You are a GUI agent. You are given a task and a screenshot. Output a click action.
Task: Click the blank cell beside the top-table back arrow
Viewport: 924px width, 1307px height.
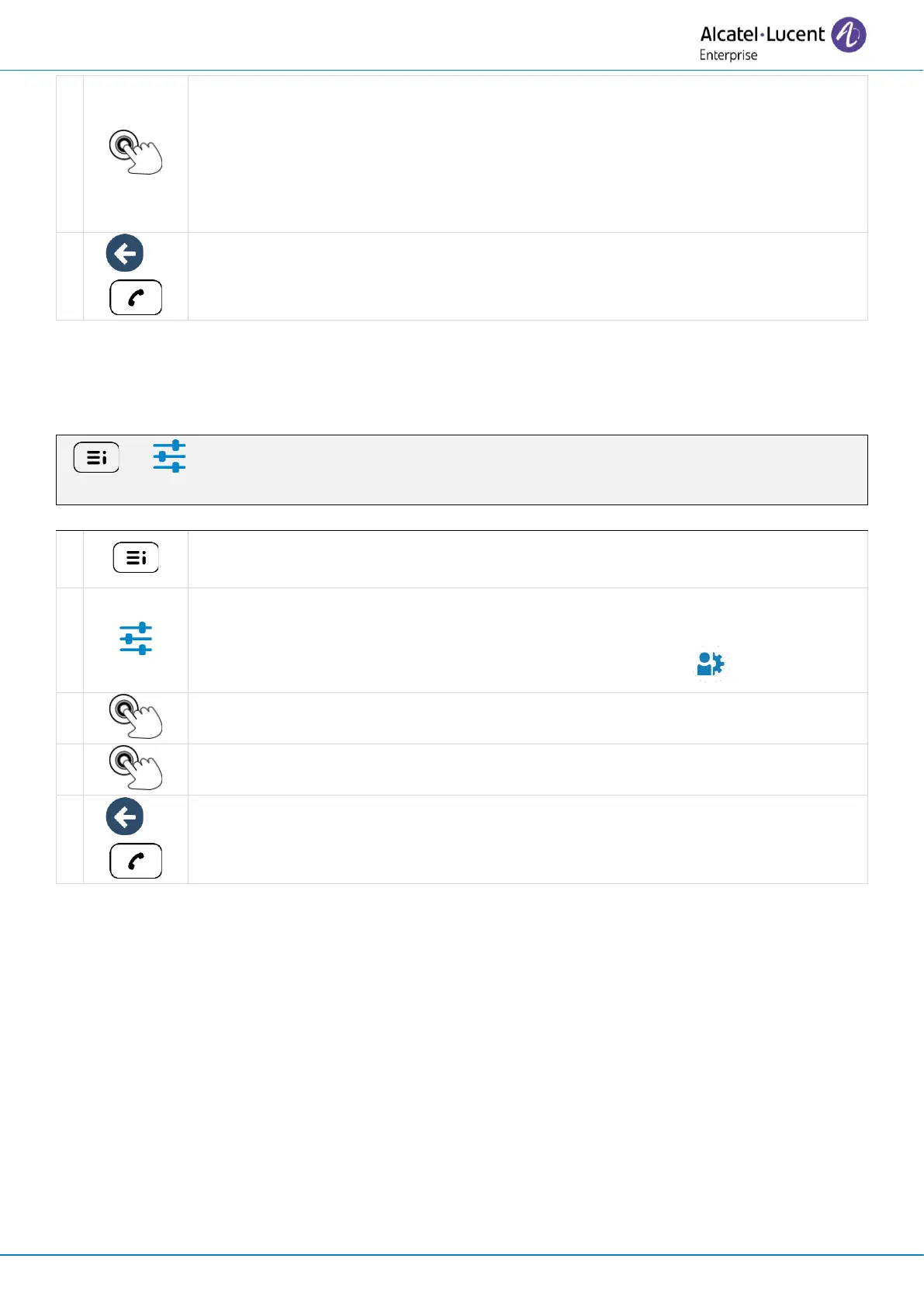528,276
